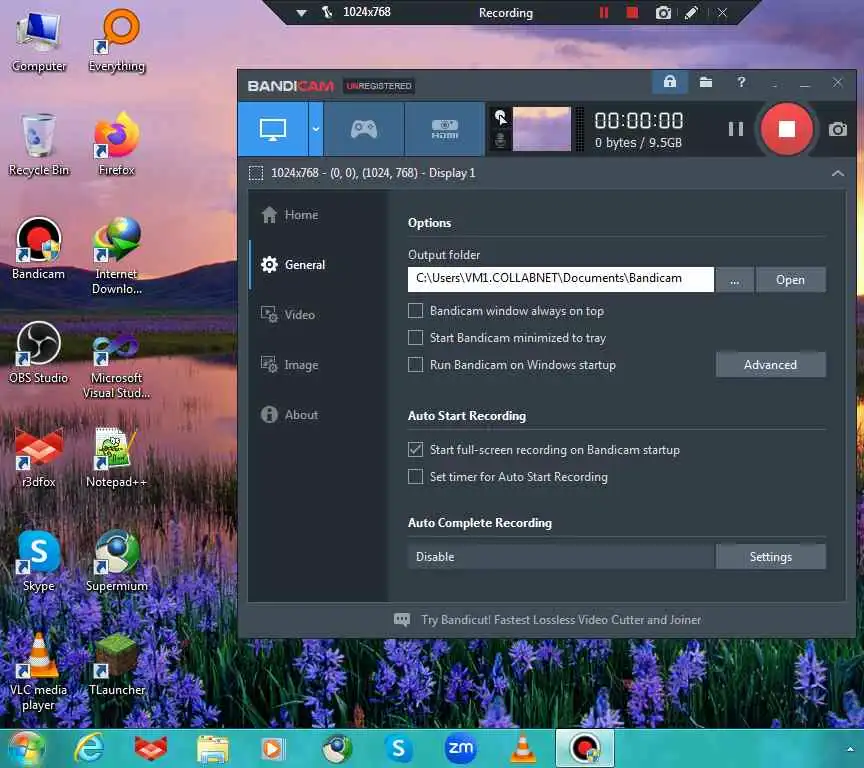Open Supermium browser desktop icon

pyautogui.click(x=116, y=561)
